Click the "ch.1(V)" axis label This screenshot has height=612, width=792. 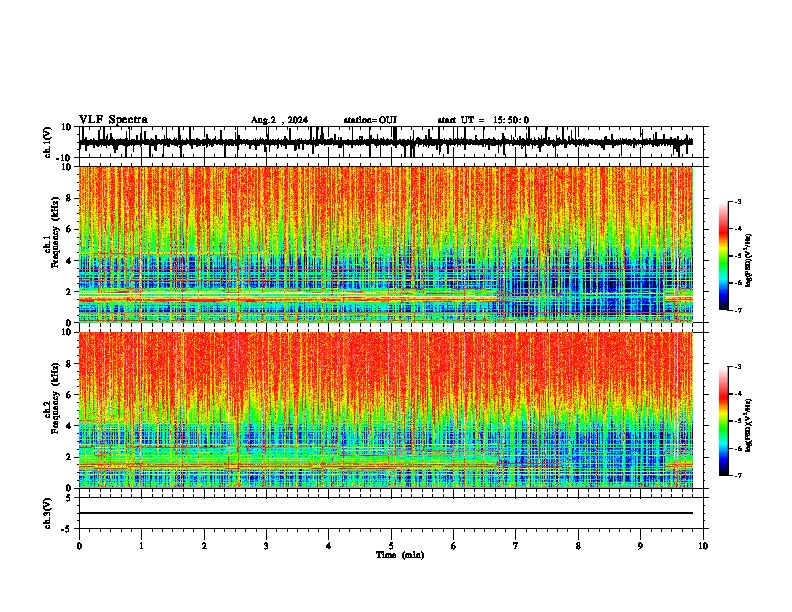49,142
